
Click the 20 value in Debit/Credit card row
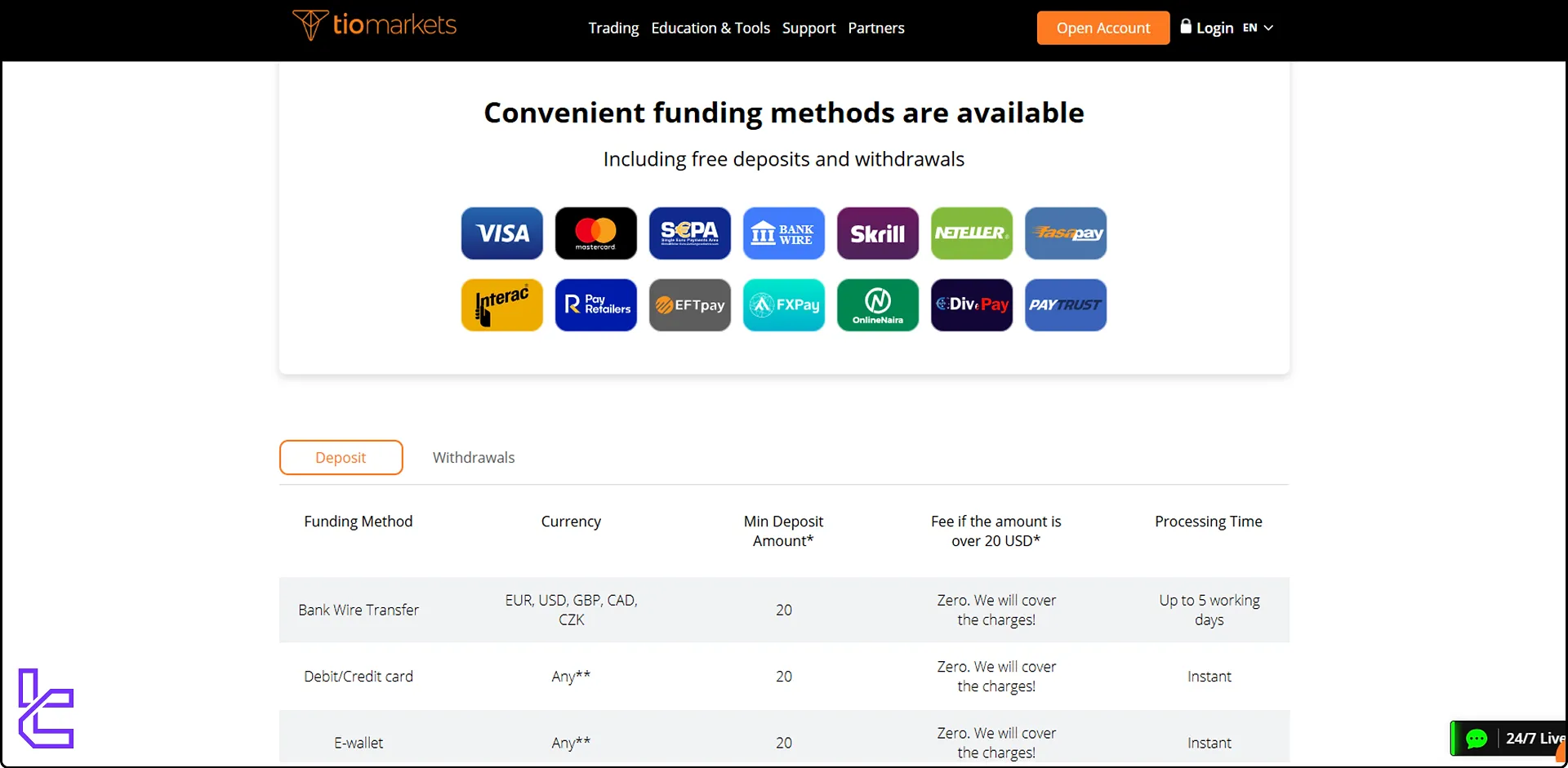click(x=784, y=677)
